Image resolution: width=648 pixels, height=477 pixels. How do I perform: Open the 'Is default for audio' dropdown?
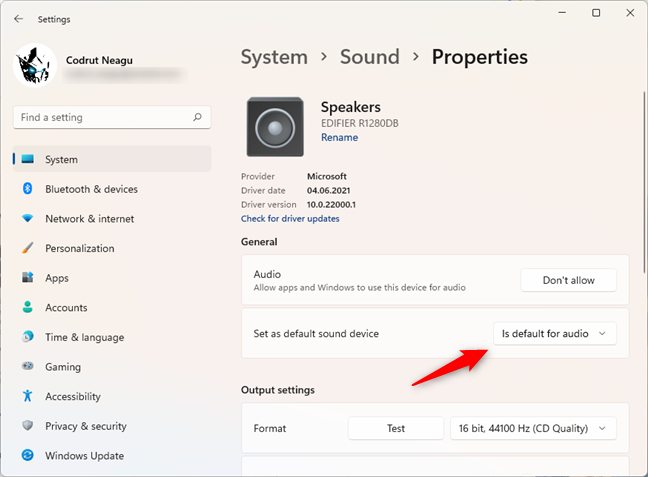tap(555, 334)
